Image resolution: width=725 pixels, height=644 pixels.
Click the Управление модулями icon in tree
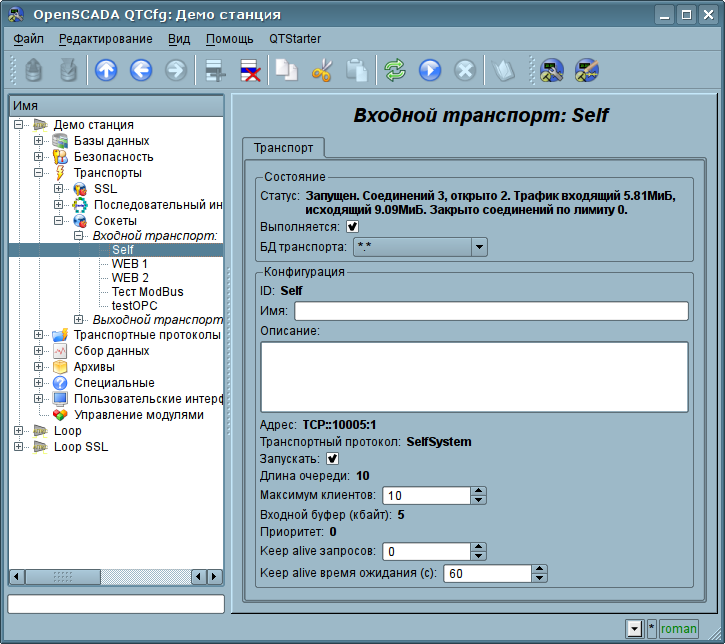[x=60, y=415]
